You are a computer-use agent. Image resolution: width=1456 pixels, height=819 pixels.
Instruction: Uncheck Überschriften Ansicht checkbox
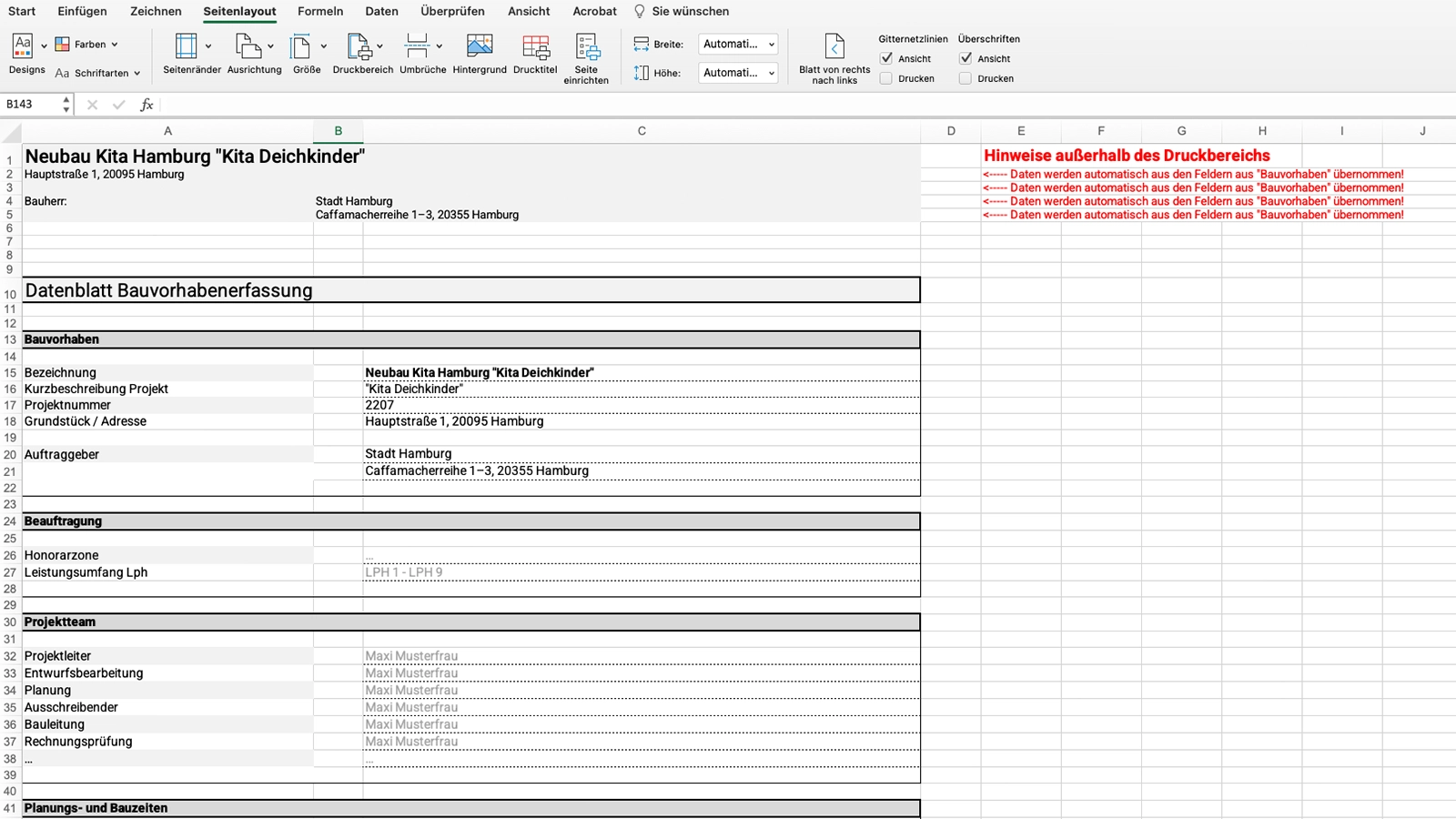pyautogui.click(x=966, y=58)
